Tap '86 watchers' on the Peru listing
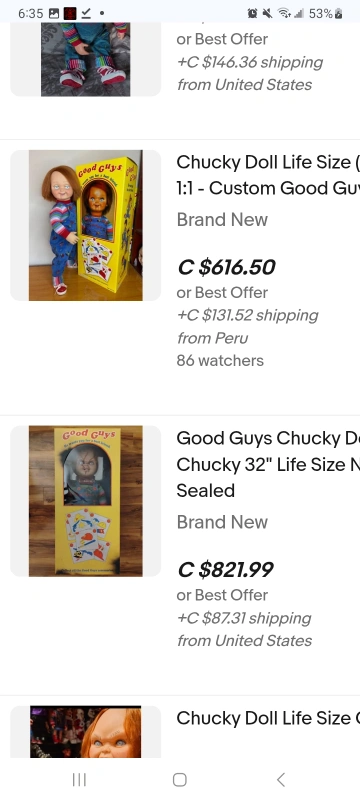360x800 pixels. pos(220,360)
